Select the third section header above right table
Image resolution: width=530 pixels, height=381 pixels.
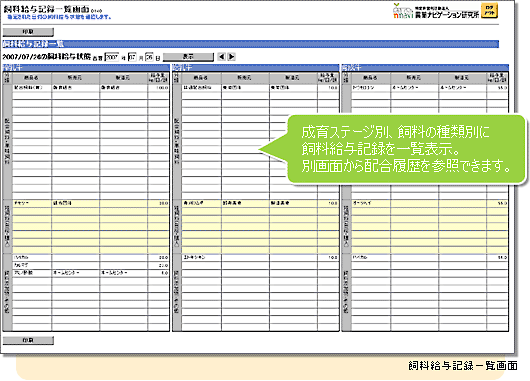pyautogui.click(x=425, y=68)
